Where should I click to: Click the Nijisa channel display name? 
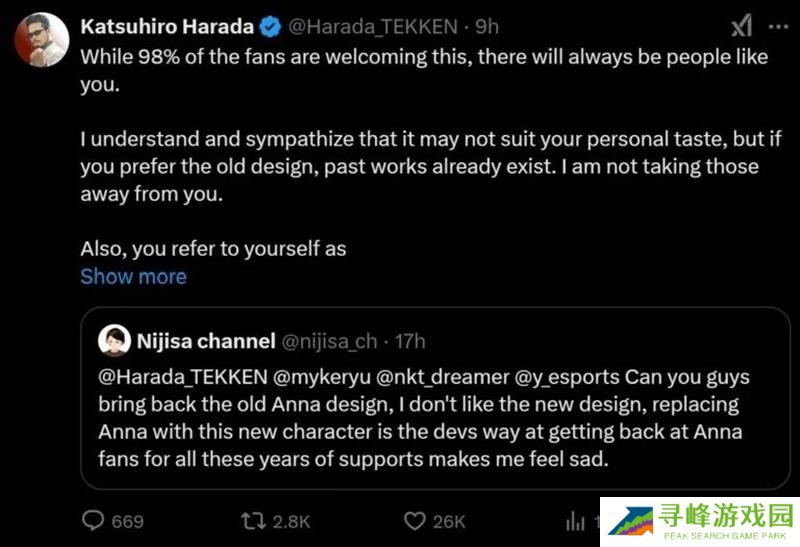click(205, 341)
